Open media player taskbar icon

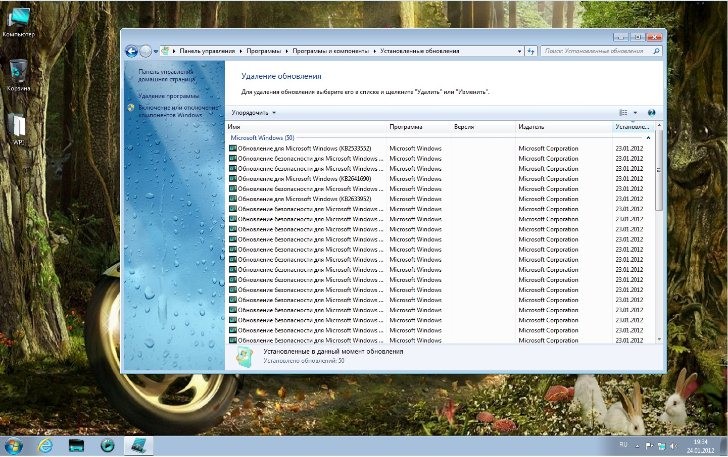pos(107,446)
